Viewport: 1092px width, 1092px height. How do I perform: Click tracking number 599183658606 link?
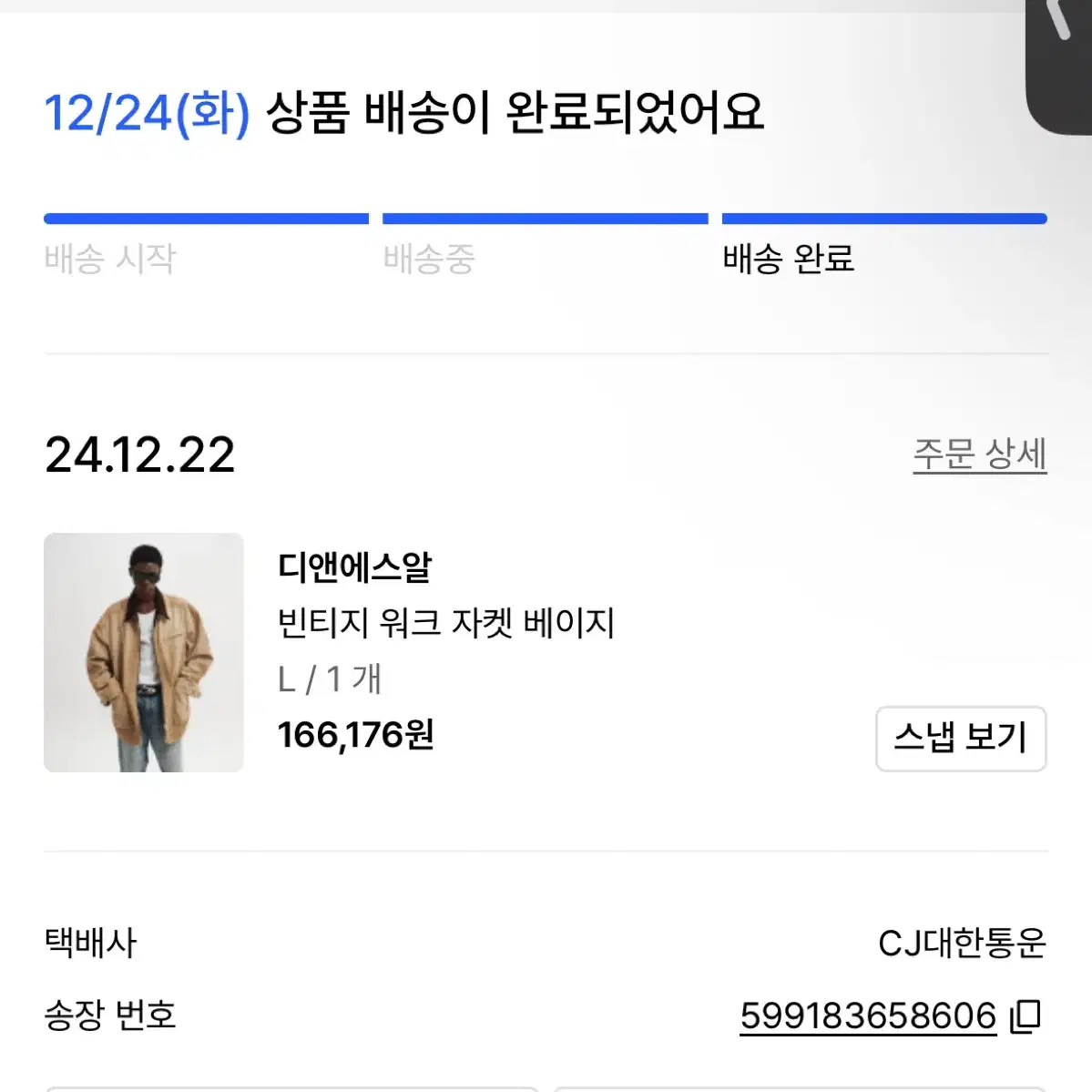click(x=868, y=1016)
